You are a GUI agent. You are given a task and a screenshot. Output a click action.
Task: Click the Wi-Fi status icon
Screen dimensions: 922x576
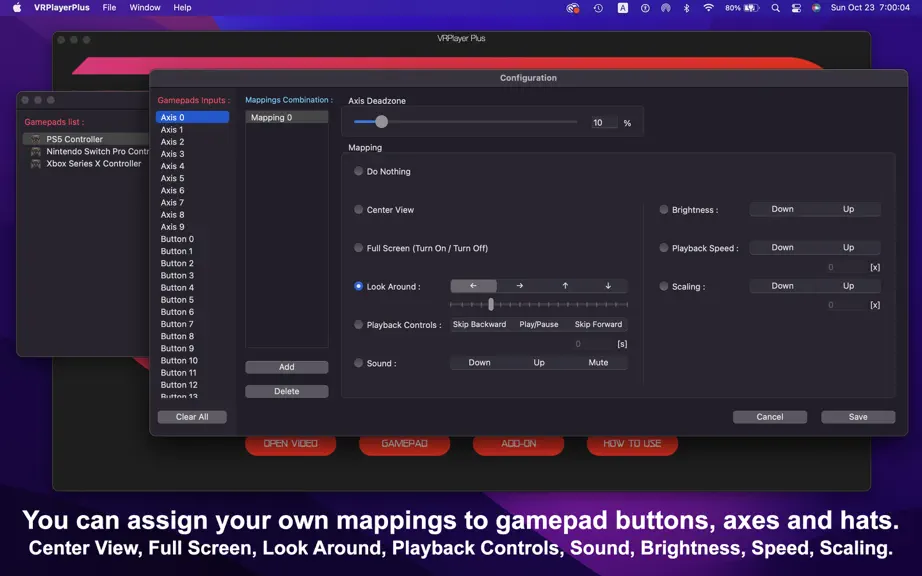click(x=709, y=8)
